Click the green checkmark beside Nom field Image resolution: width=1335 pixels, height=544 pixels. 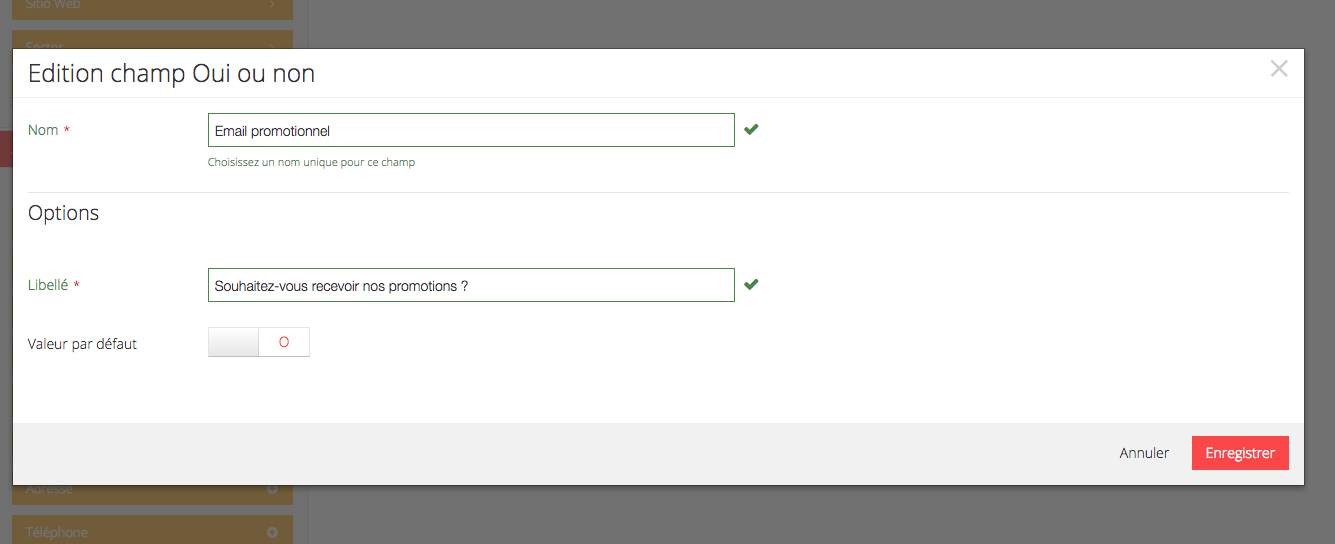[x=751, y=129]
